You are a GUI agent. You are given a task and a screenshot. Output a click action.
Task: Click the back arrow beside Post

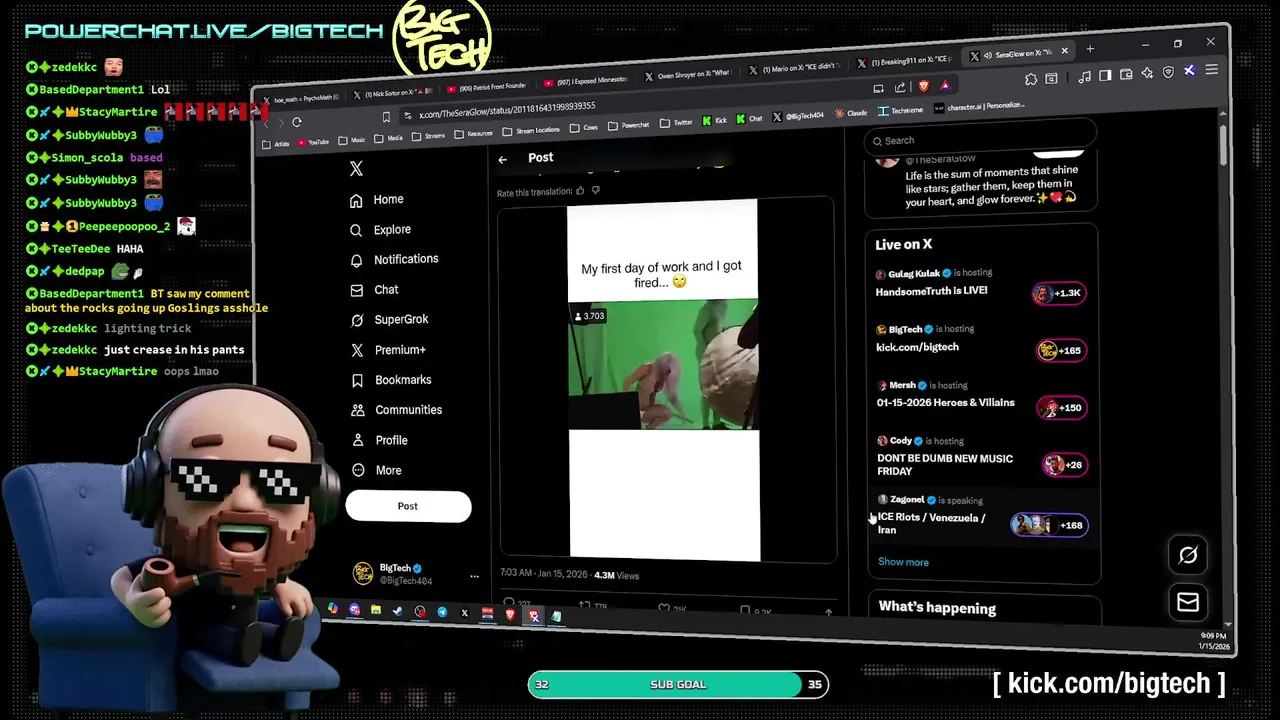click(503, 159)
